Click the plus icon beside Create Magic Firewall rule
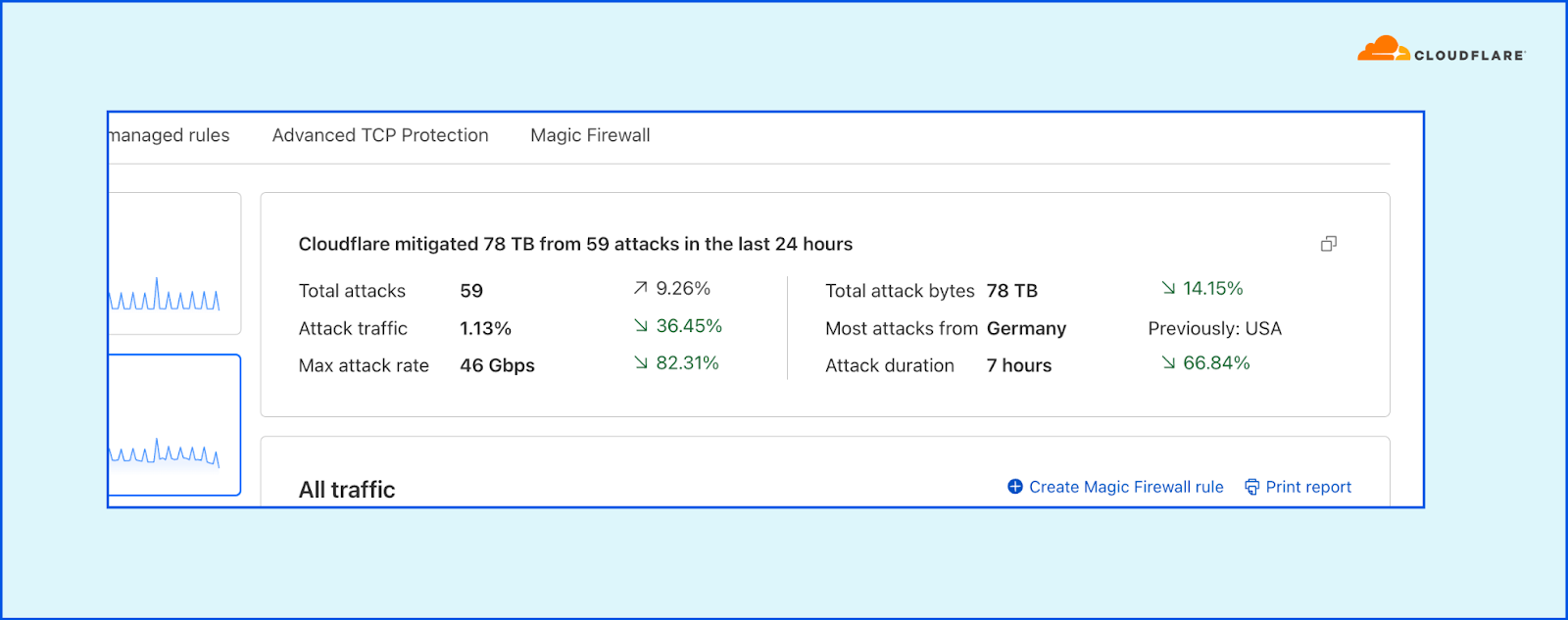The image size is (1568, 620). [x=1015, y=487]
